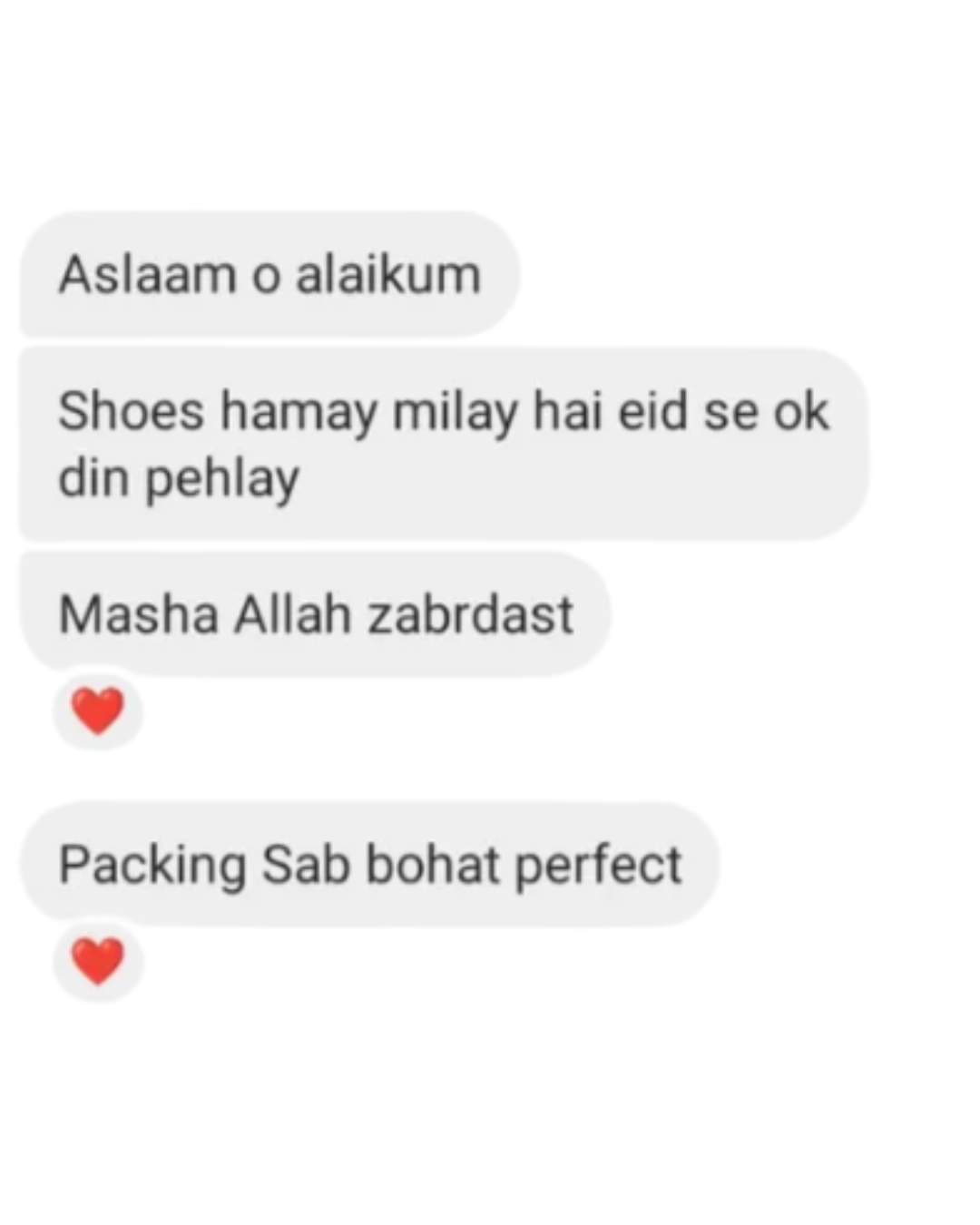Click the word "perfect" in last message
The width and height of the screenshot is (980, 1225).
598,865
